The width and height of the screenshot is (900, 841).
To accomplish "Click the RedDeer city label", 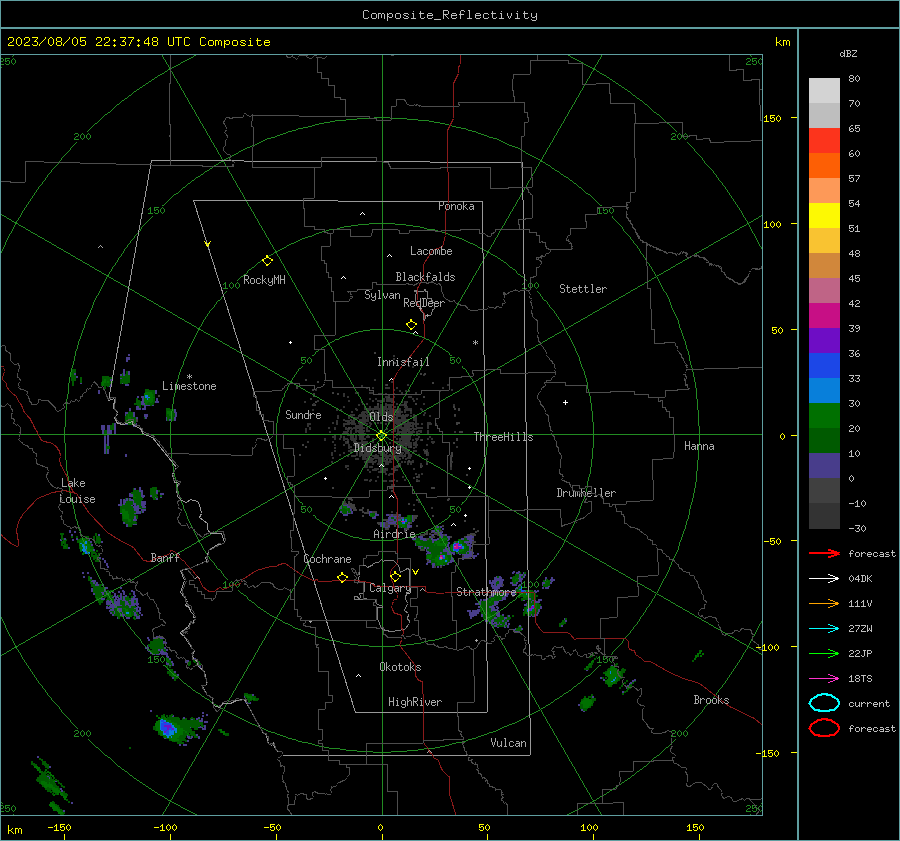I will pos(424,303).
